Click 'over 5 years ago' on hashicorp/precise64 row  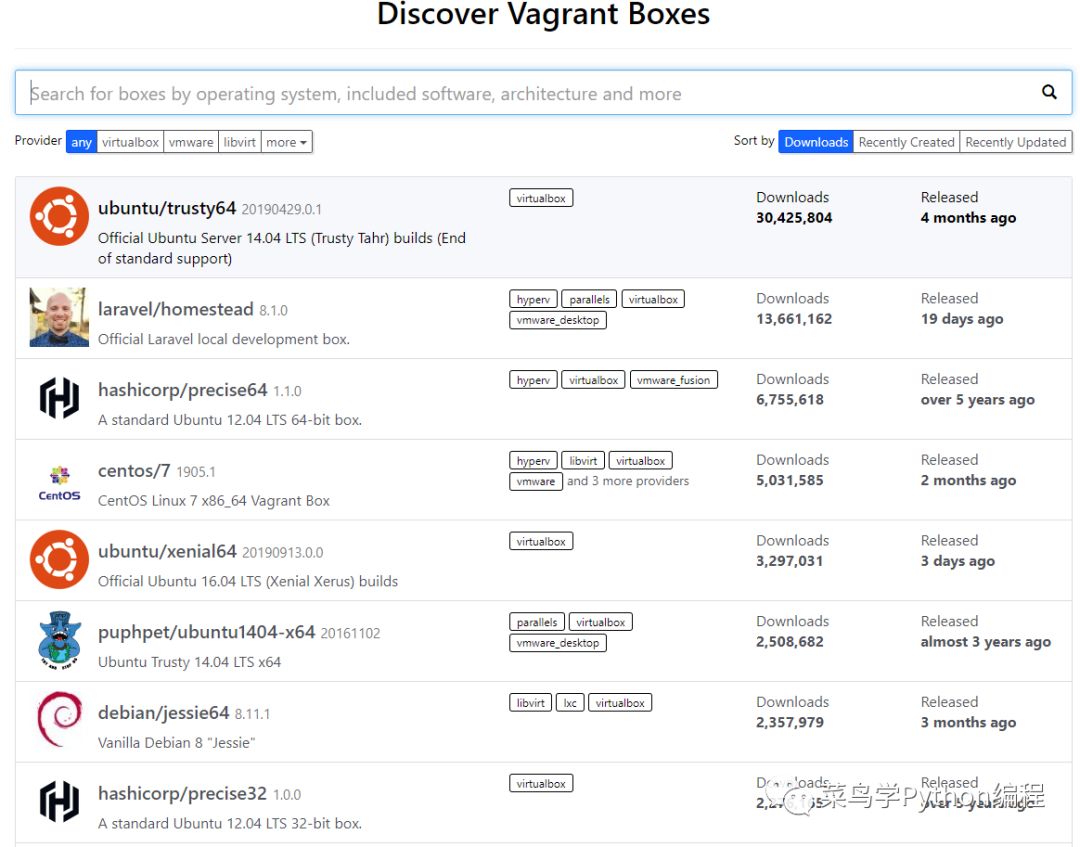[x=977, y=399]
